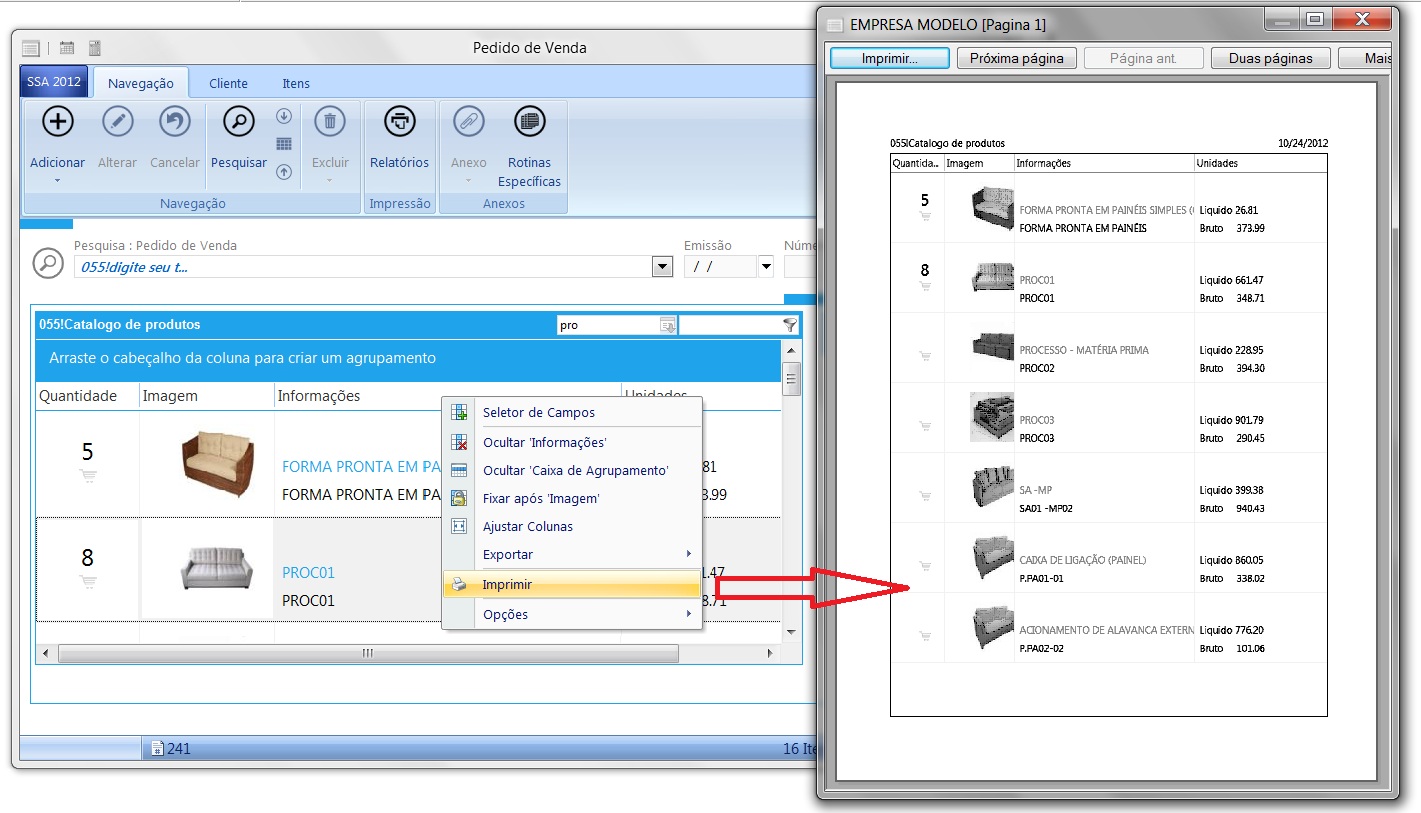Click the record count icon next to 241
Screen dimensions: 1421x813
pos(157,748)
